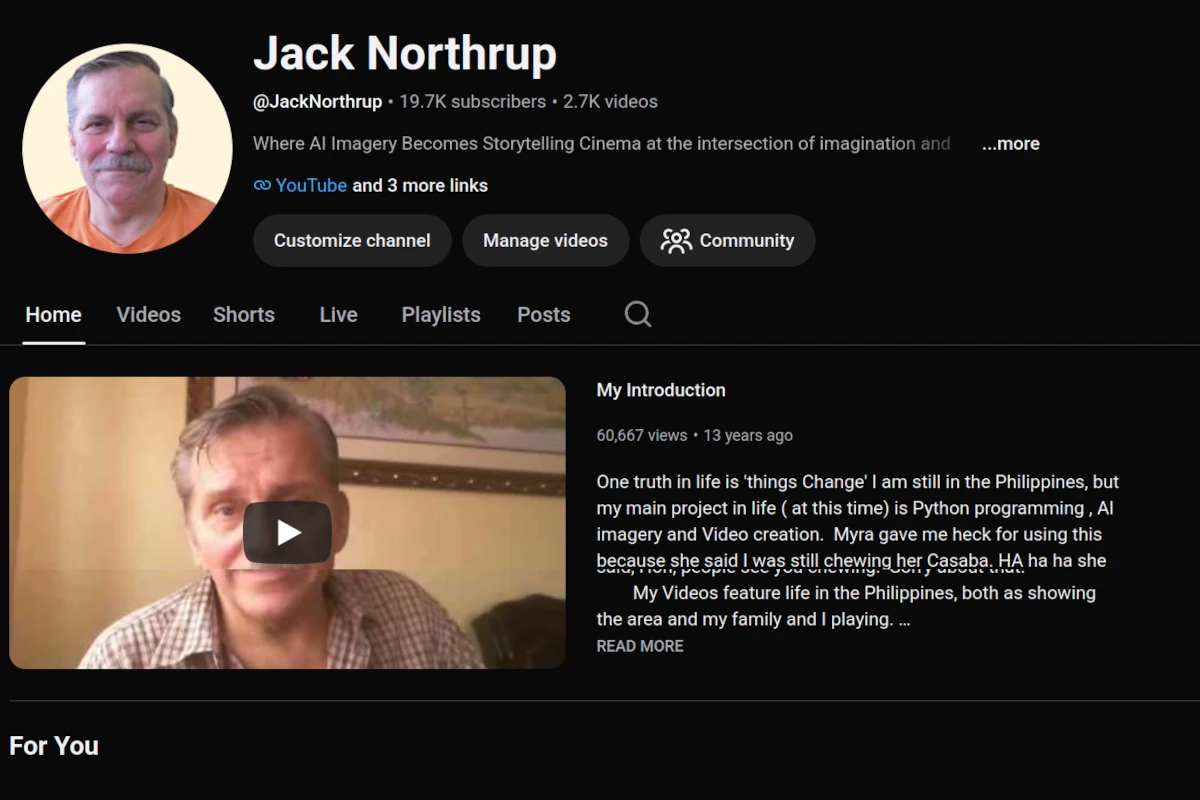Open the Community button
The image size is (1200, 800).
coord(727,241)
